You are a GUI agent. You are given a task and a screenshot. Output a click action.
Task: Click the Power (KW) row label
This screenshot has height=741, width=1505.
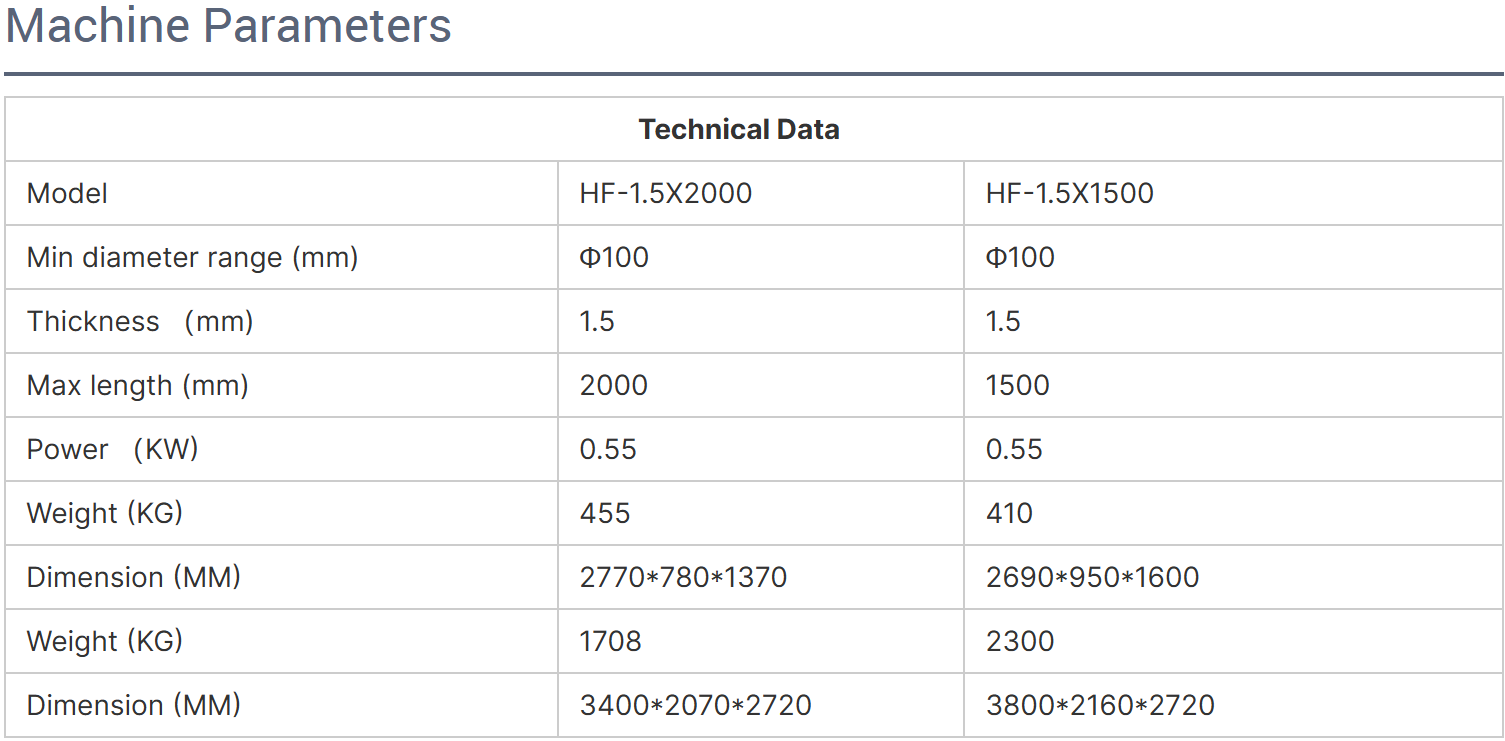pyautogui.click(x=113, y=449)
